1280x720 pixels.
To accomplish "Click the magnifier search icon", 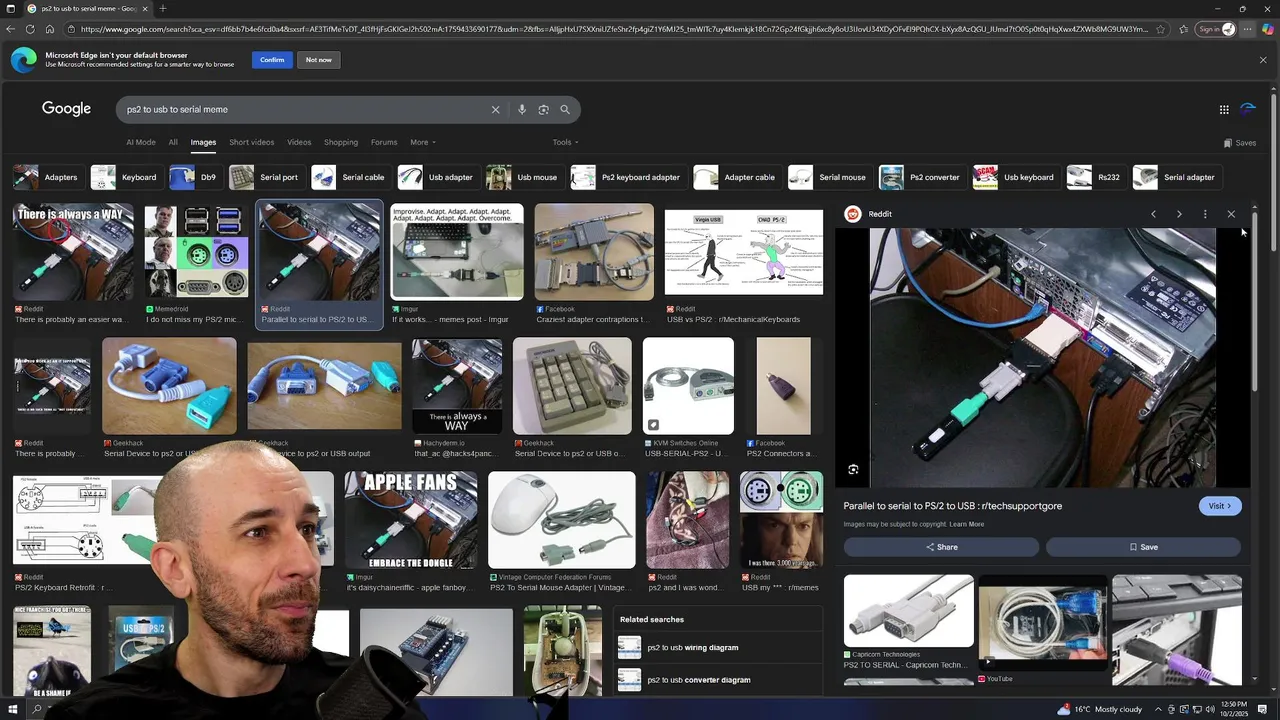I will pyautogui.click(x=565, y=110).
